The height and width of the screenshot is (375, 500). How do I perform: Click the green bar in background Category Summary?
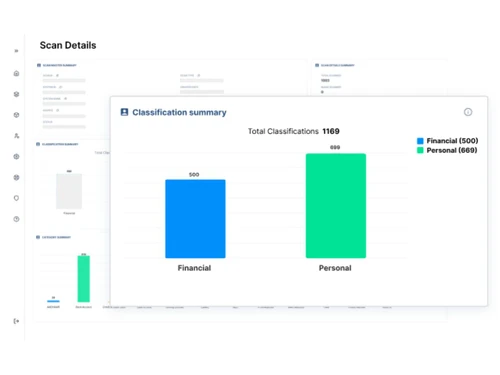[84, 279]
